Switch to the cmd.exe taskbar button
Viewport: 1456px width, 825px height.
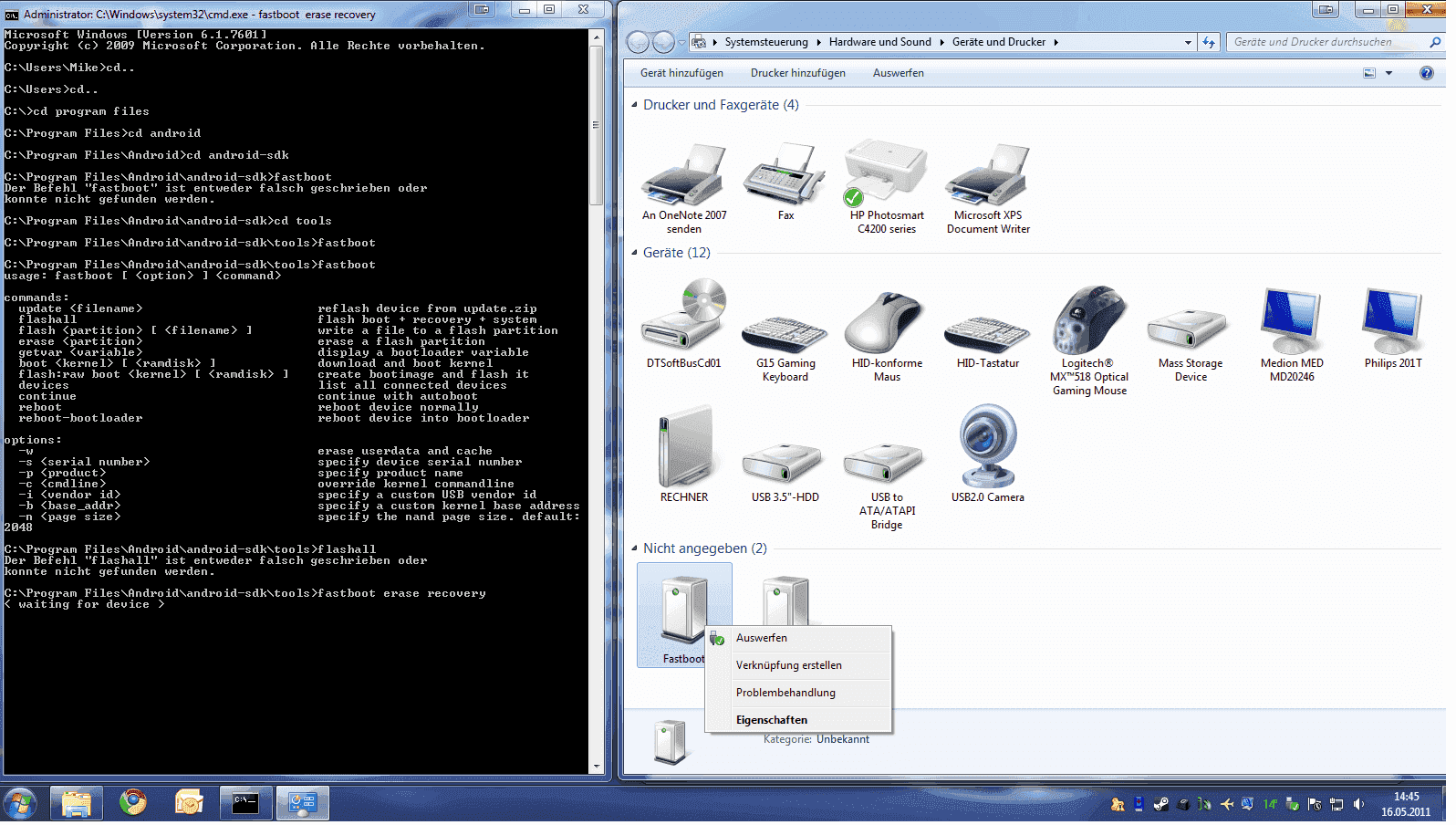(245, 804)
